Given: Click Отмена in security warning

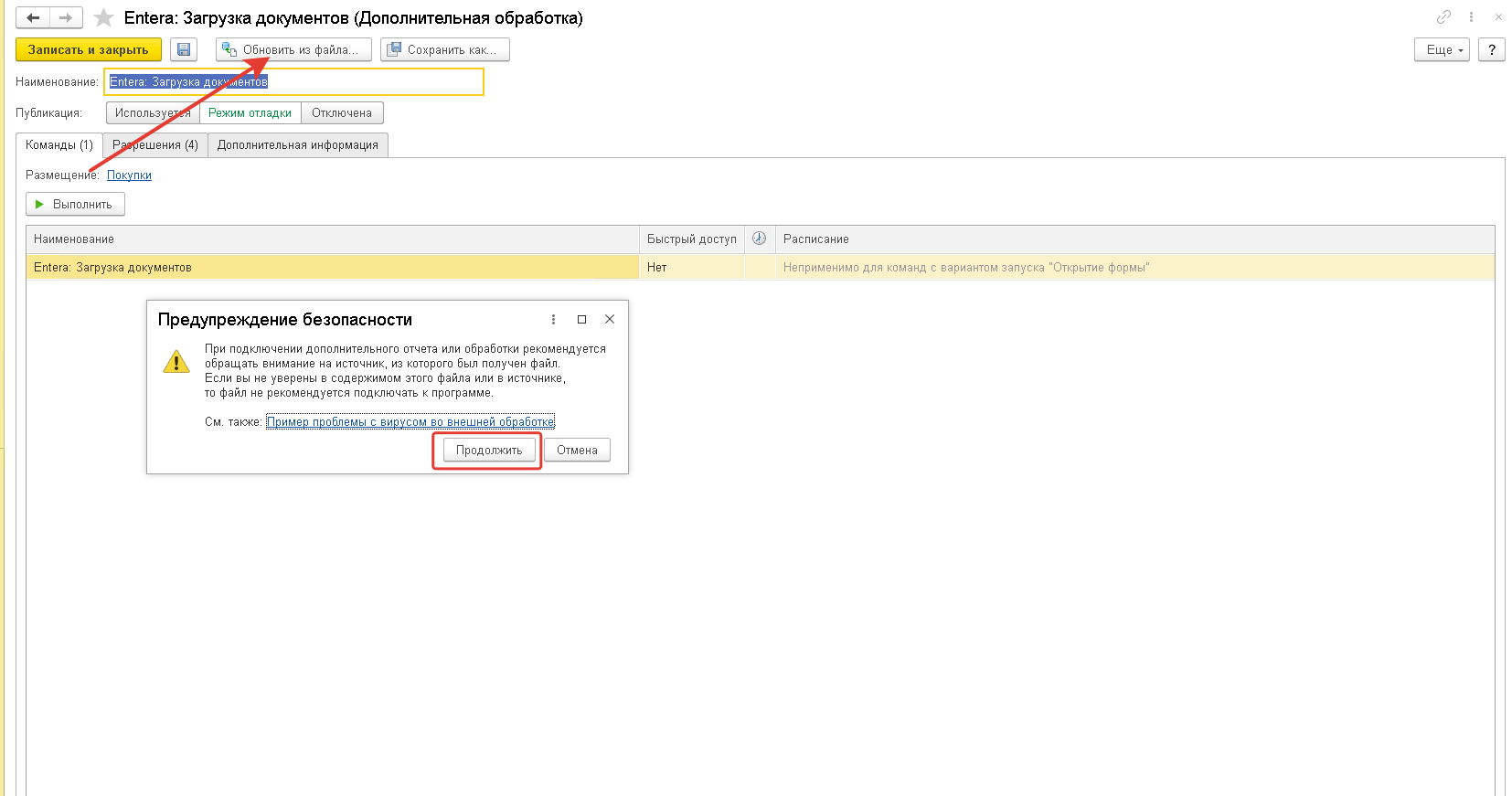Looking at the screenshot, I should tap(577, 450).
